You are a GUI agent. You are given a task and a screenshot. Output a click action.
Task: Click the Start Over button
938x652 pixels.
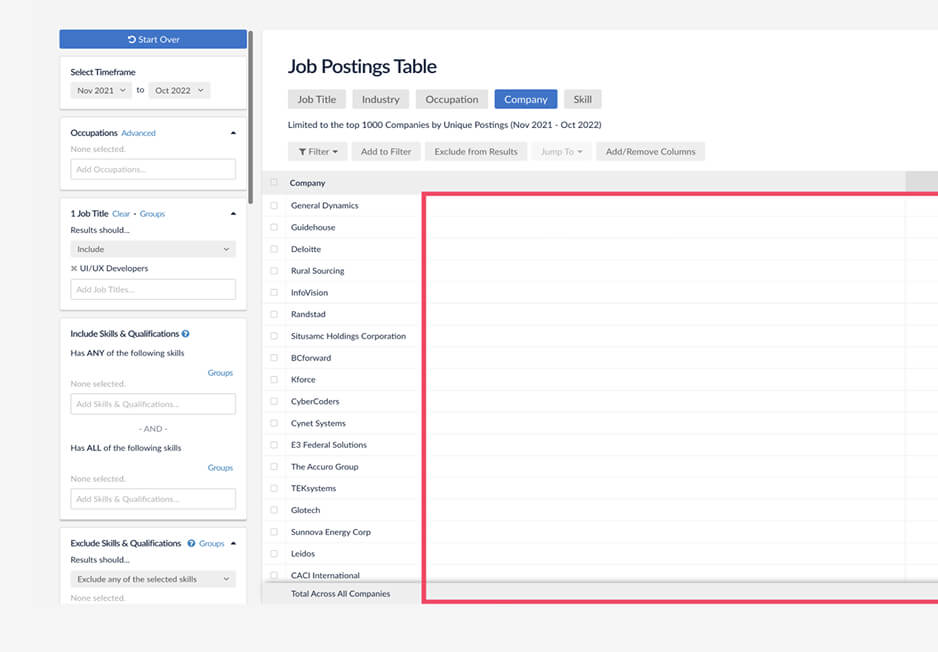click(153, 39)
